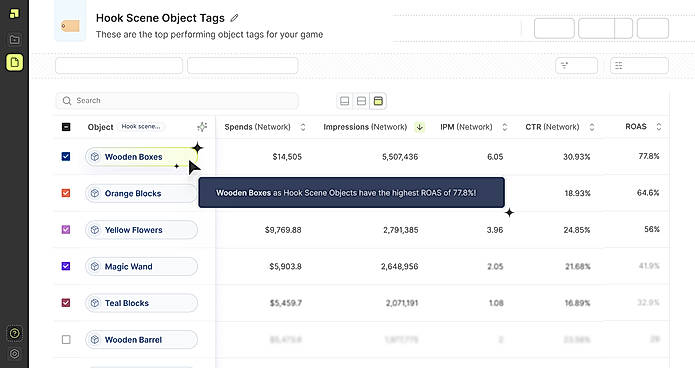
Task: Open the settings icon at sidebar bottom
Action: pyautogui.click(x=14, y=353)
